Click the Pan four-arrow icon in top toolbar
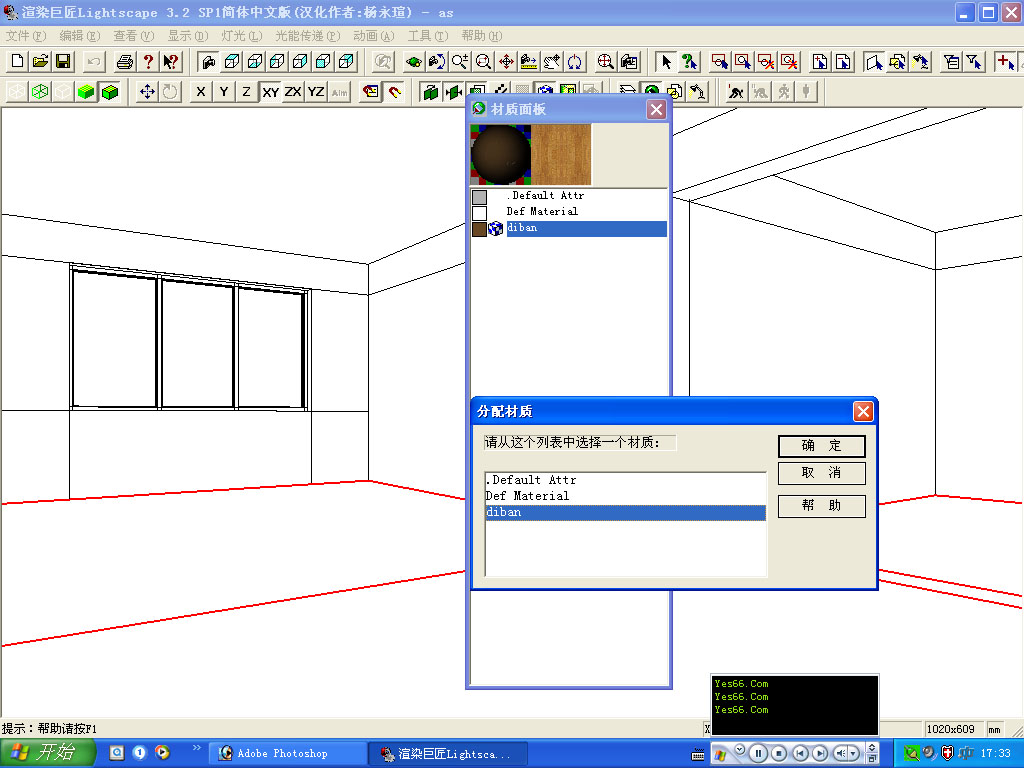This screenshot has height=768, width=1024. tap(506, 62)
